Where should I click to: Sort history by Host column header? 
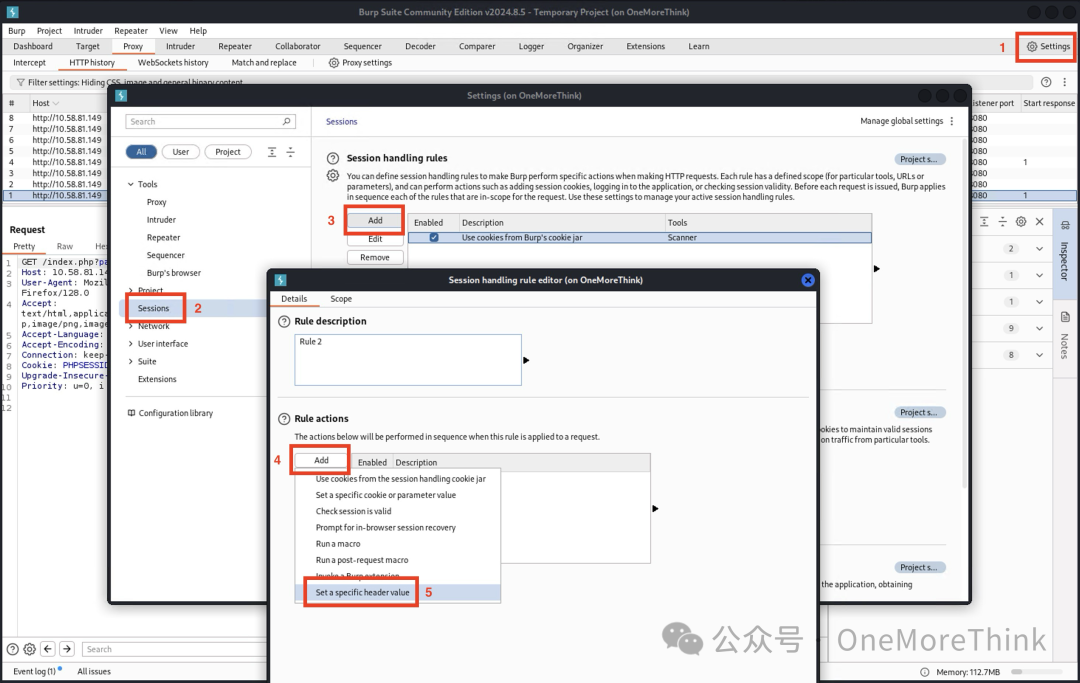[41, 103]
